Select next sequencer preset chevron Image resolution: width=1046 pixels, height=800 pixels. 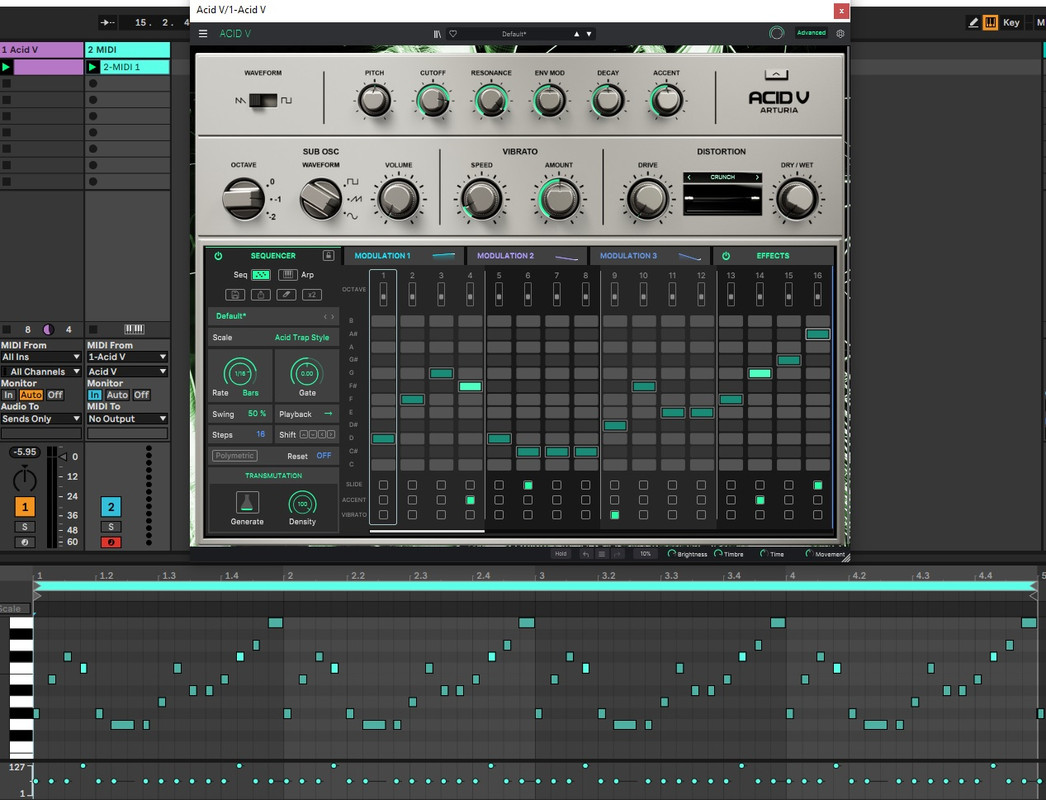332,316
